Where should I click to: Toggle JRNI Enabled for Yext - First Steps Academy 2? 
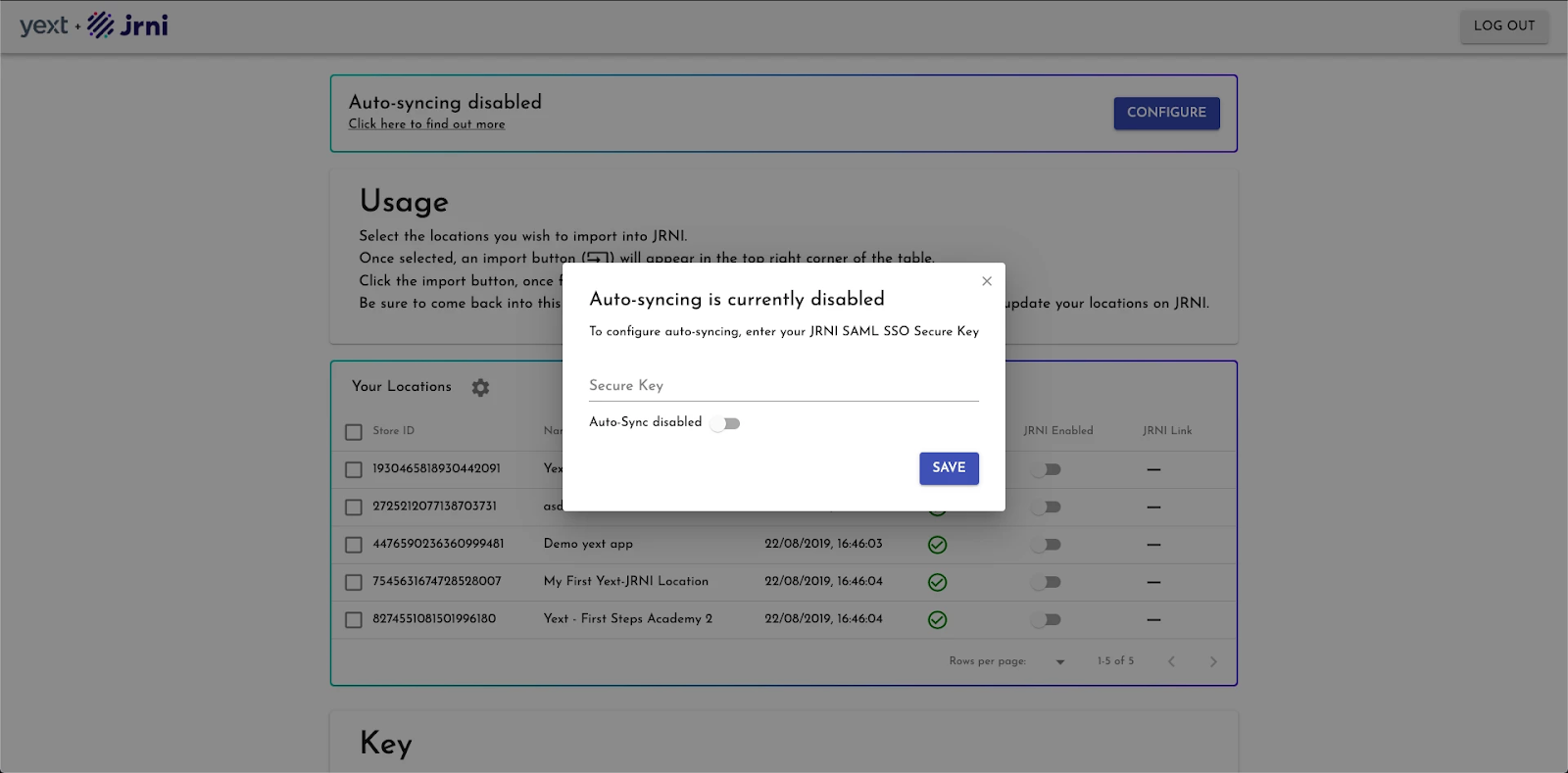pos(1046,619)
